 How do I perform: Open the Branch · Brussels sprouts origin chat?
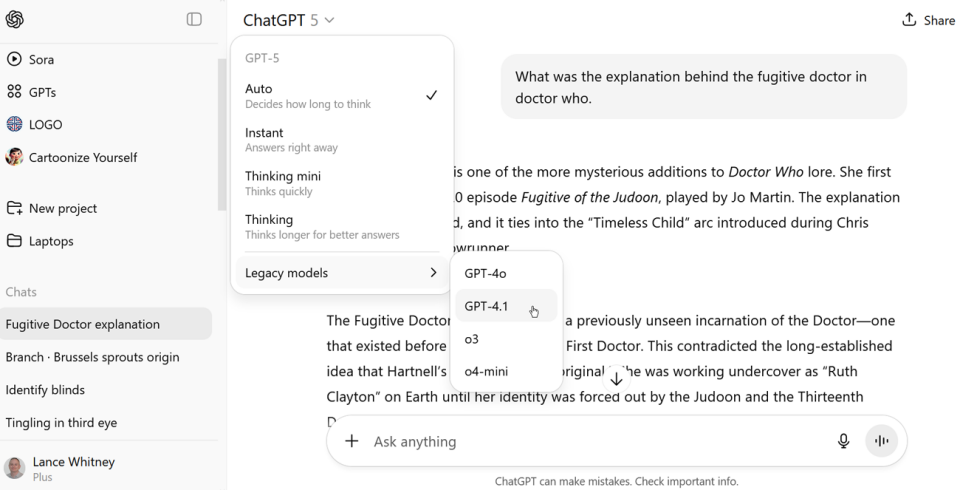click(x=93, y=357)
